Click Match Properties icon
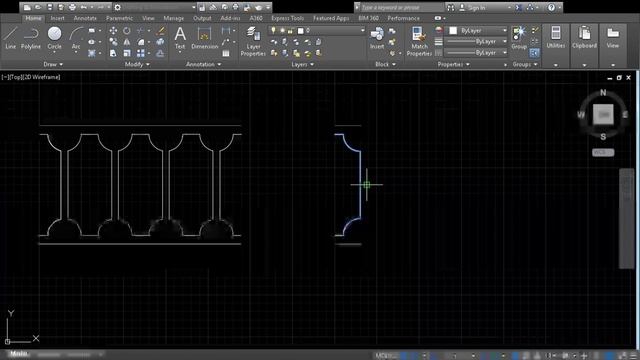The height and width of the screenshot is (360, 640). 419,41
